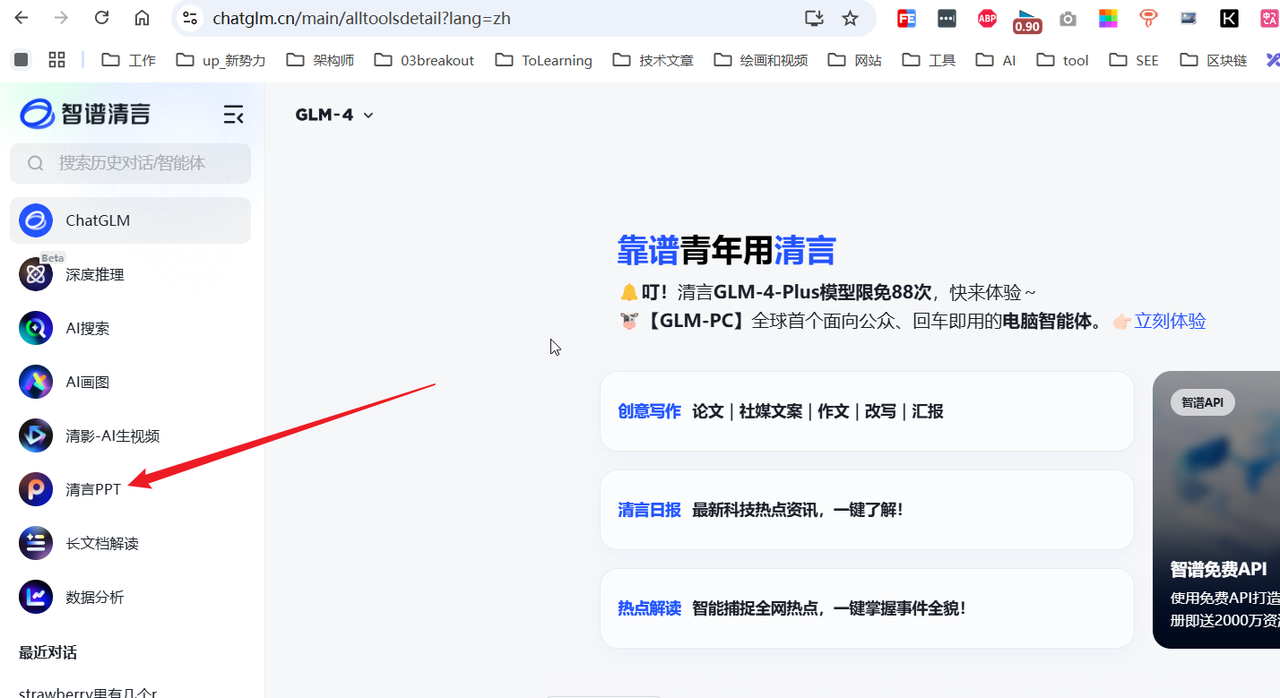
Task: Click the 0.90 badge extension icon
Action: tap(1027, 20)
